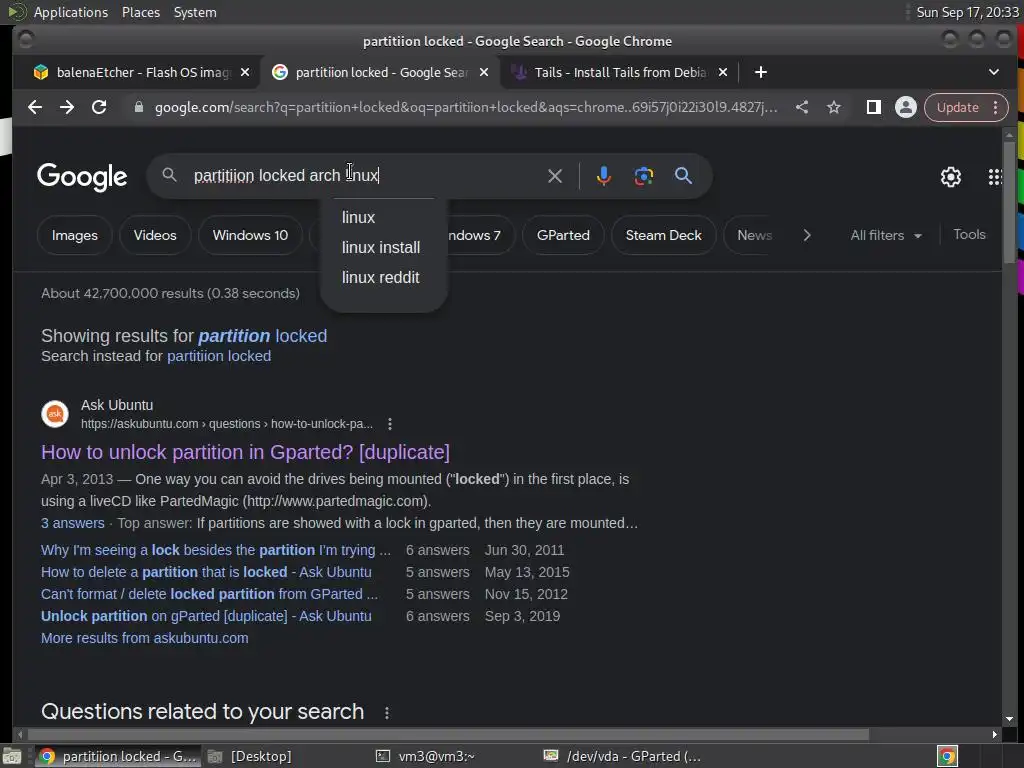Search by image with Google Lens
Screen dimensions: 1024x768
(643, 176)
